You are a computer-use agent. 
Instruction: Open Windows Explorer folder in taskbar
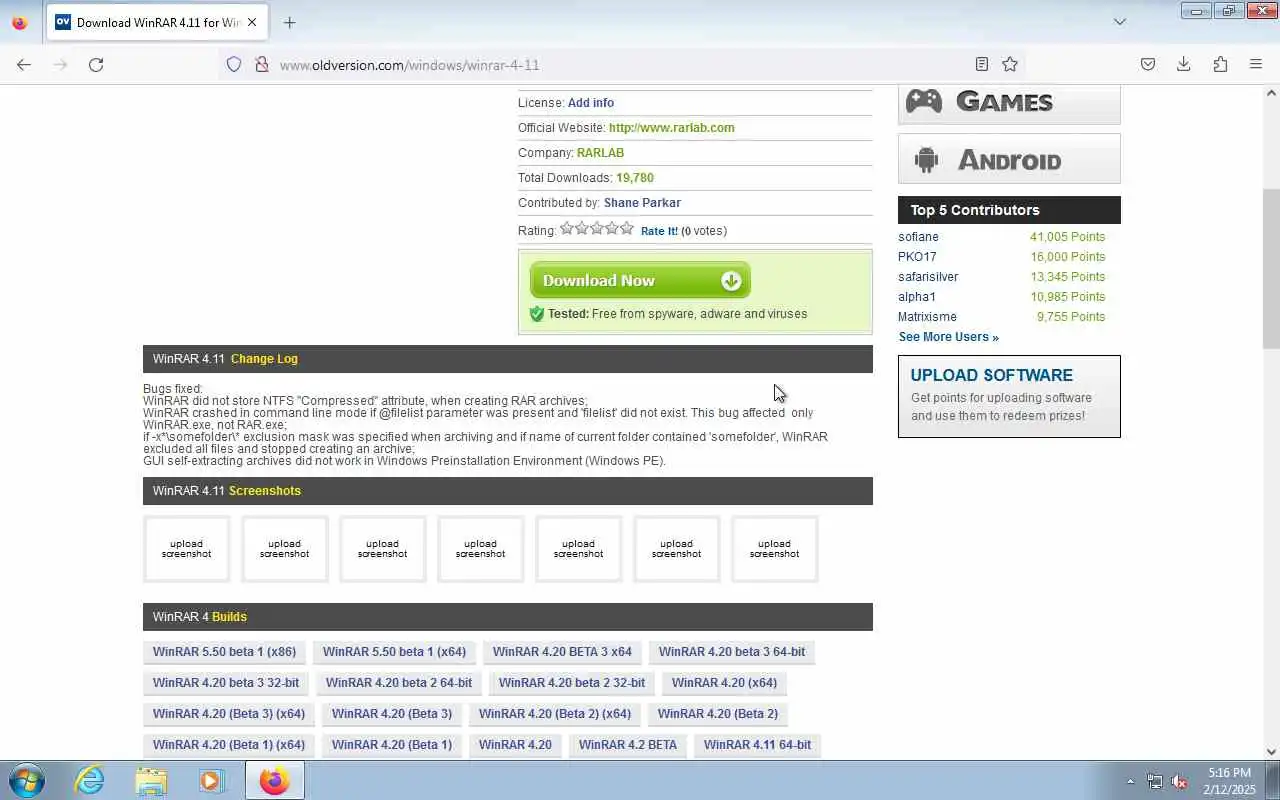pyautogui.click(x=151, y=780)
